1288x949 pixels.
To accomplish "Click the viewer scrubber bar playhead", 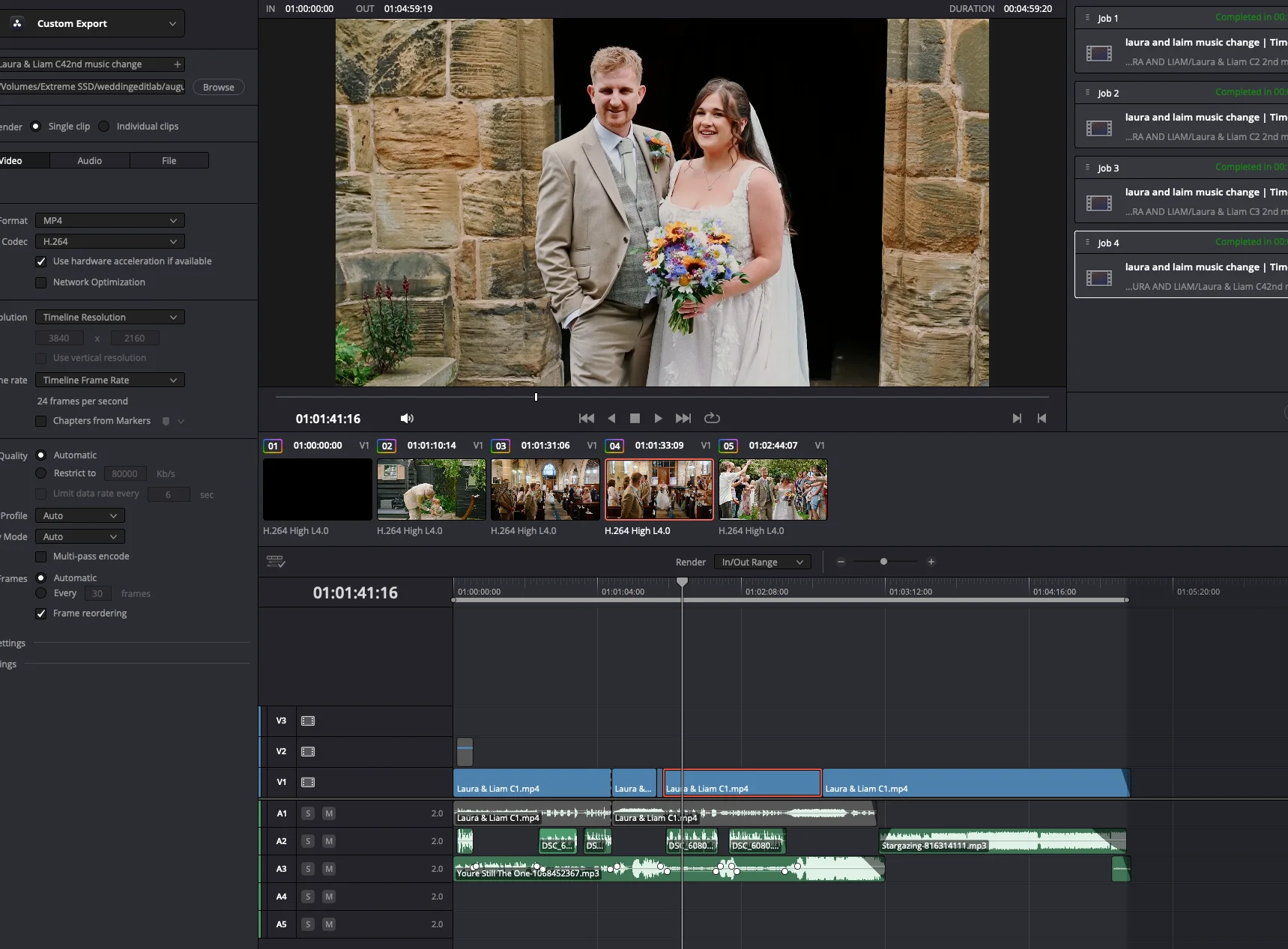I will (x=536, y=397).
